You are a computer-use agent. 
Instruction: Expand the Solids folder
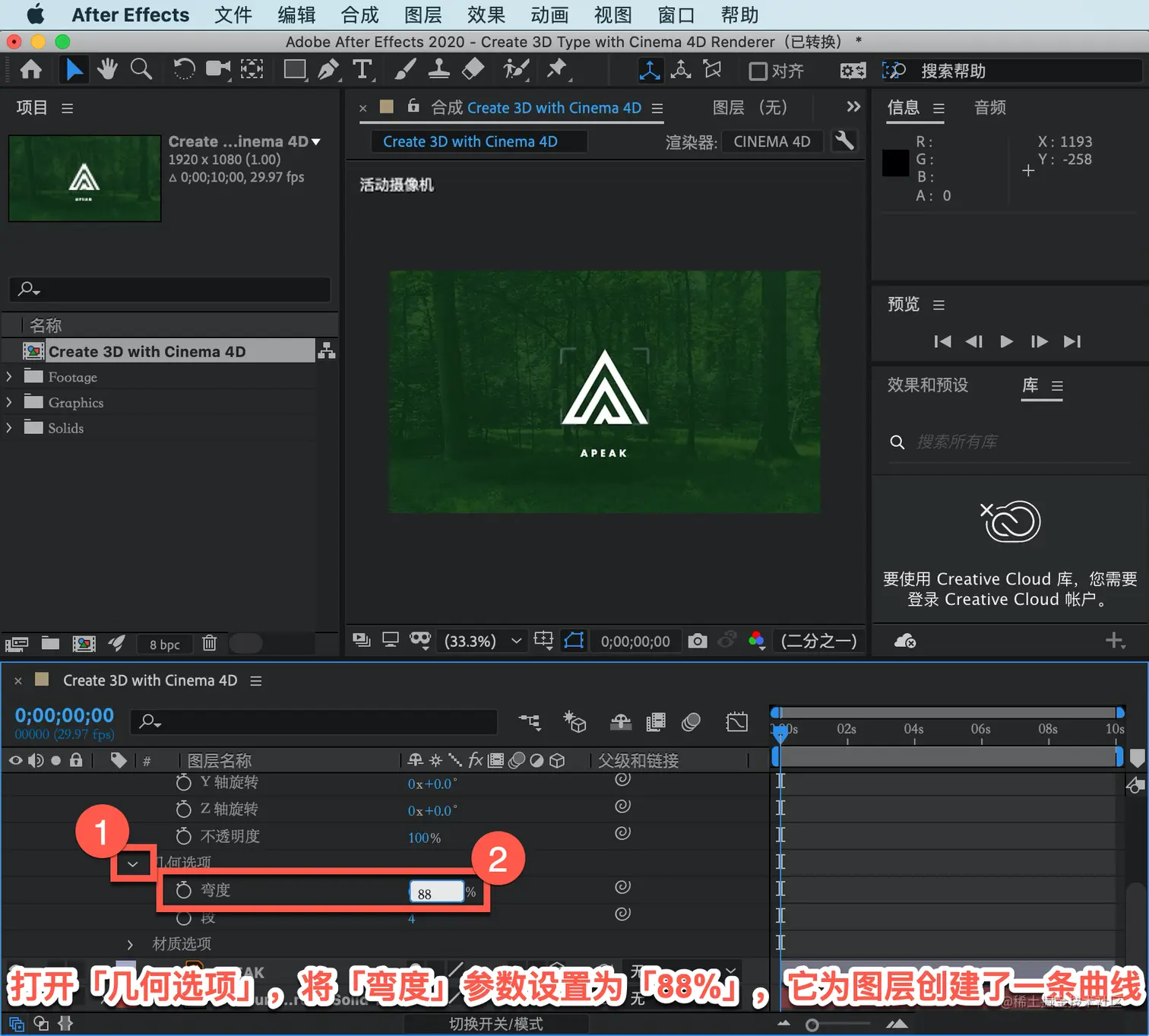(9, 427)
